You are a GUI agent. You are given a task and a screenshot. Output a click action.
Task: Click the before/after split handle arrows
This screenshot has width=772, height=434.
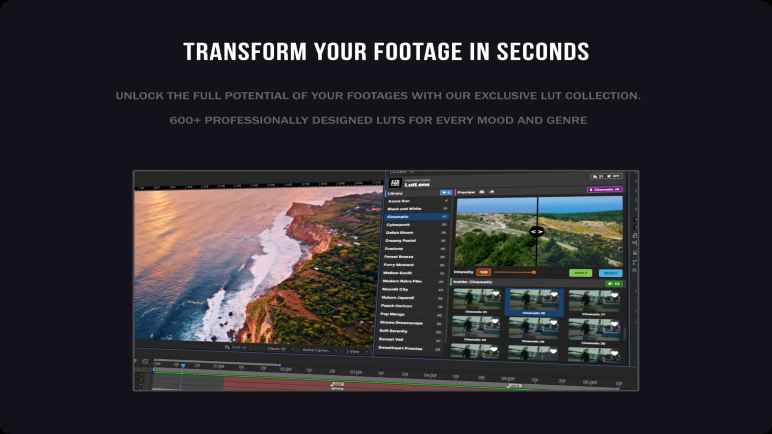tap(537, 231)
